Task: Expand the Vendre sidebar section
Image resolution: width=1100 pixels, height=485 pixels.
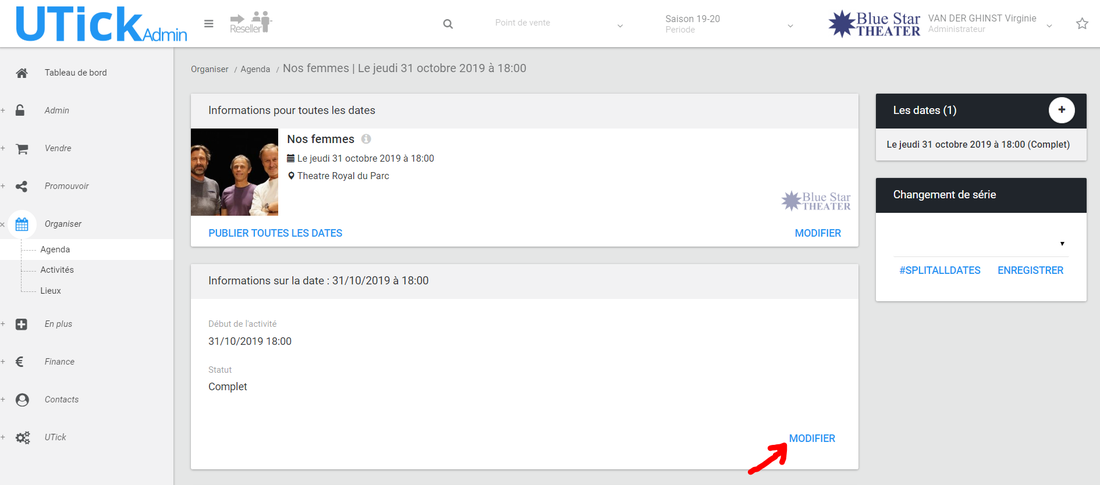Action: tap(56, 148)
